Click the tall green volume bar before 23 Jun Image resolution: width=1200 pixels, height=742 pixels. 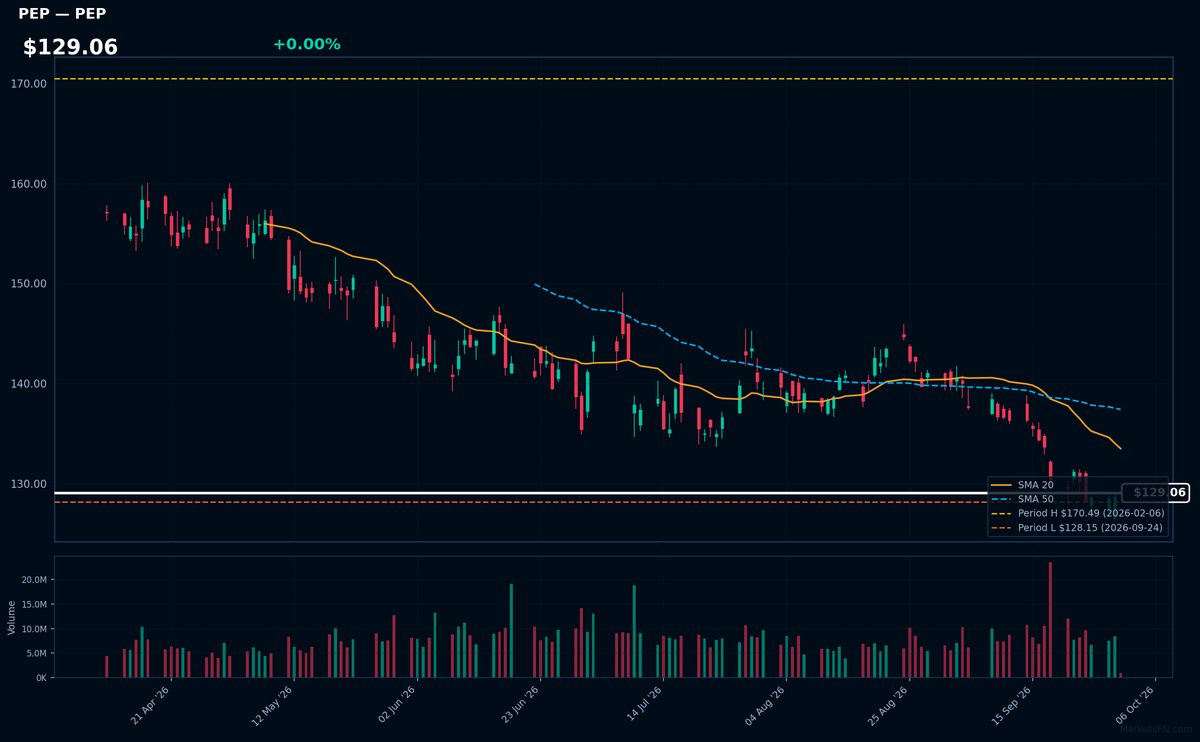click(511, 631)
